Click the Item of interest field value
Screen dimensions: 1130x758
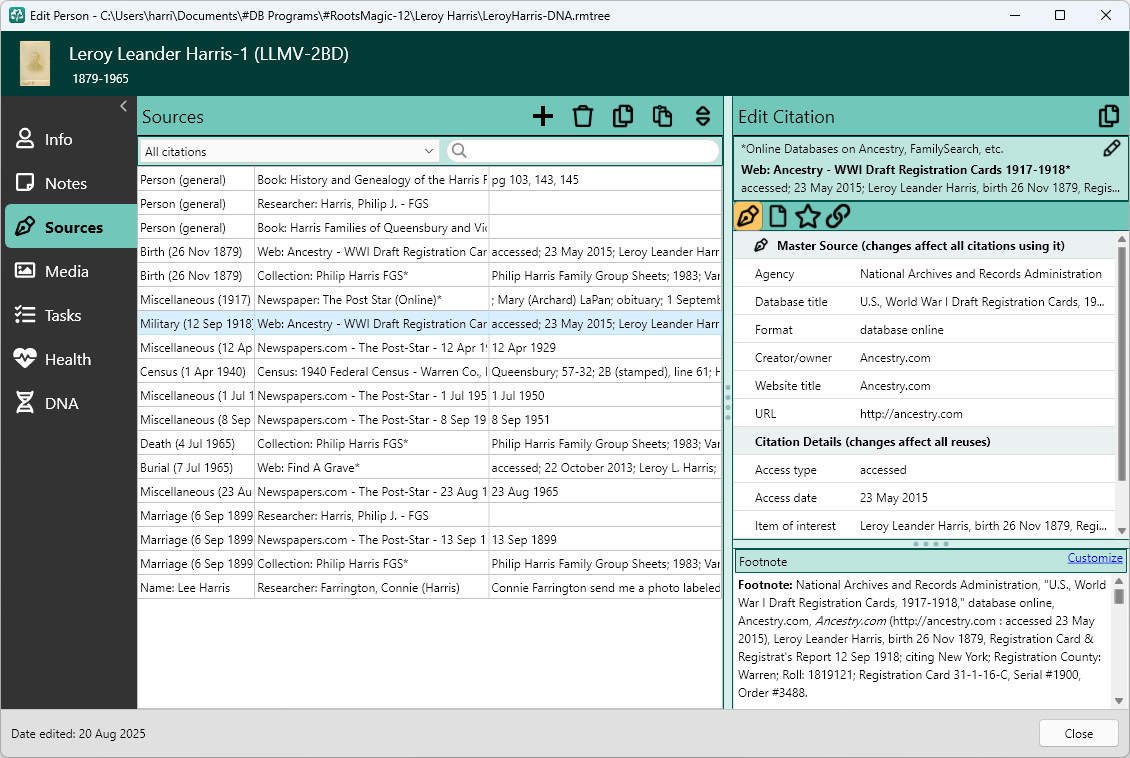983,526
